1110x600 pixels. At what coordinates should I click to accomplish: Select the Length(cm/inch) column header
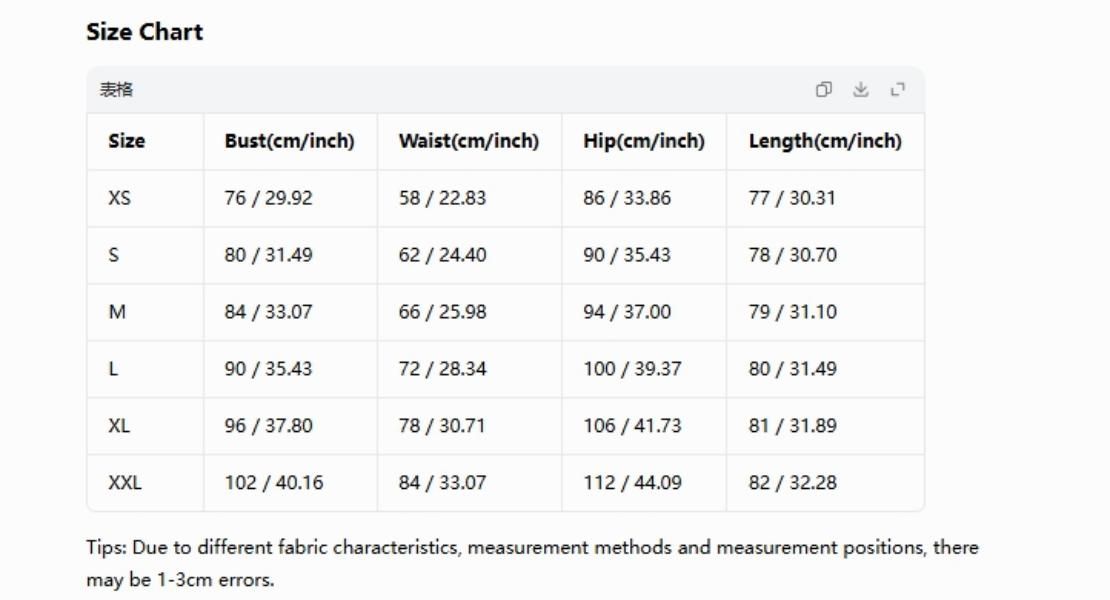pos(825,141)
